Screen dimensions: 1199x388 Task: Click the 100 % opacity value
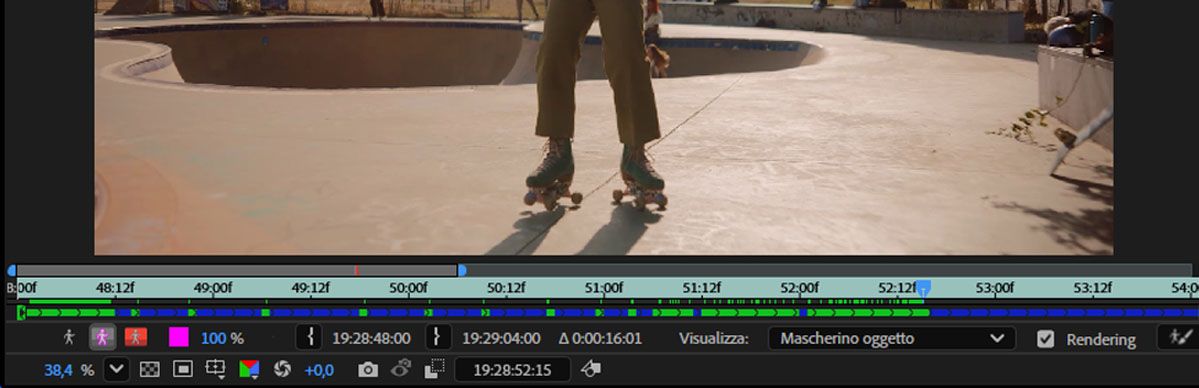coord(222,338)
